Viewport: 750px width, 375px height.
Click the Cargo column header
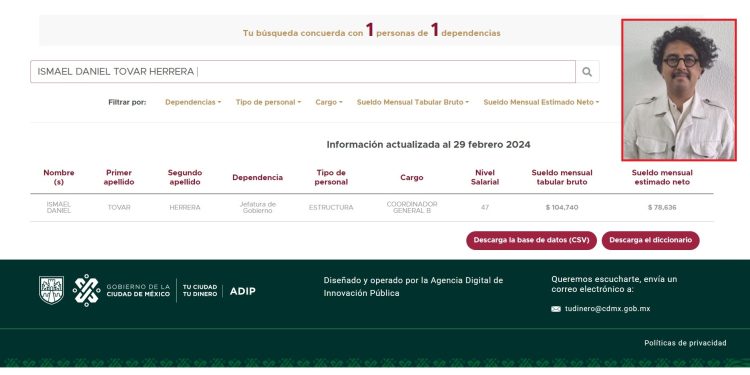pos(412,177)
